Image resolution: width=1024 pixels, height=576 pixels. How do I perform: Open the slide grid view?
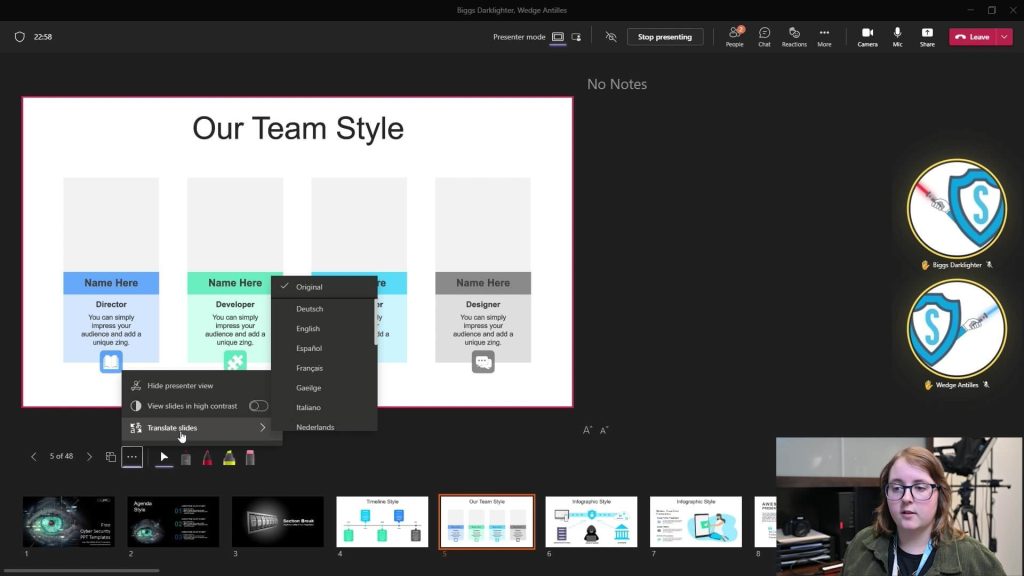tap(110, 456)
